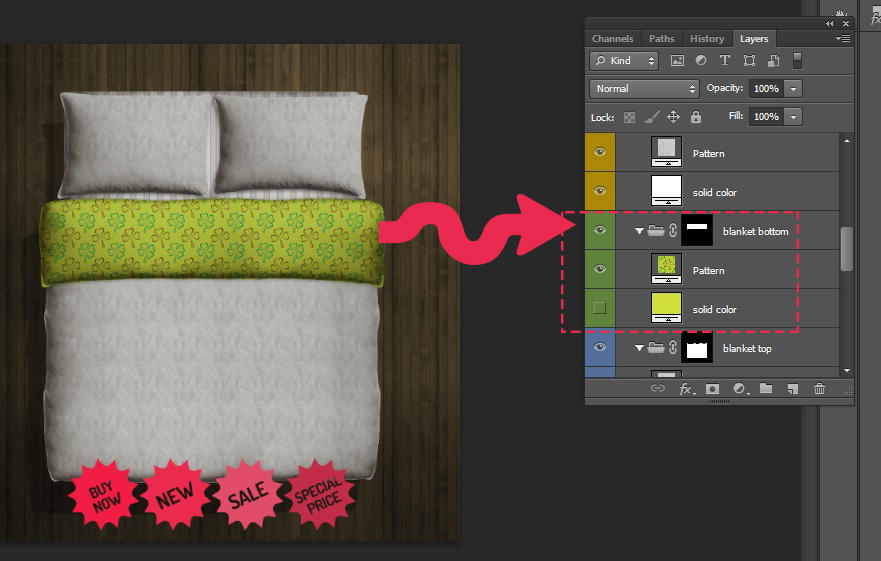Click the blanket bottom group folder icon
Screen dimensions: 881x561
click(656, 230)
